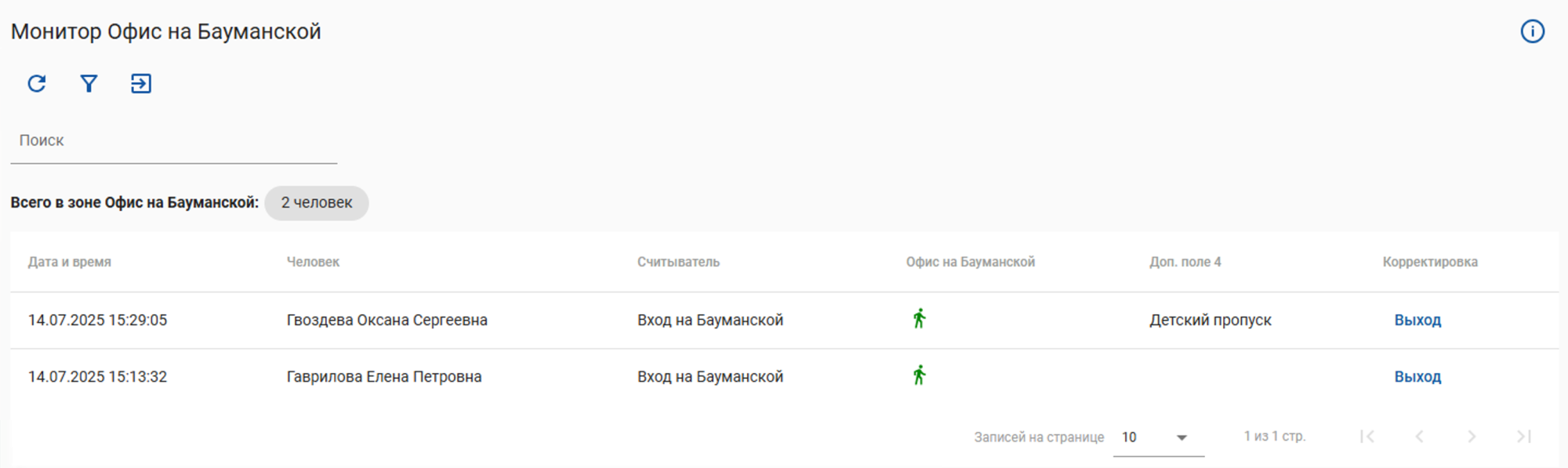The image size is (1568, 468).
Task: Click the Корректировка column header
Action: [1430, 262]
